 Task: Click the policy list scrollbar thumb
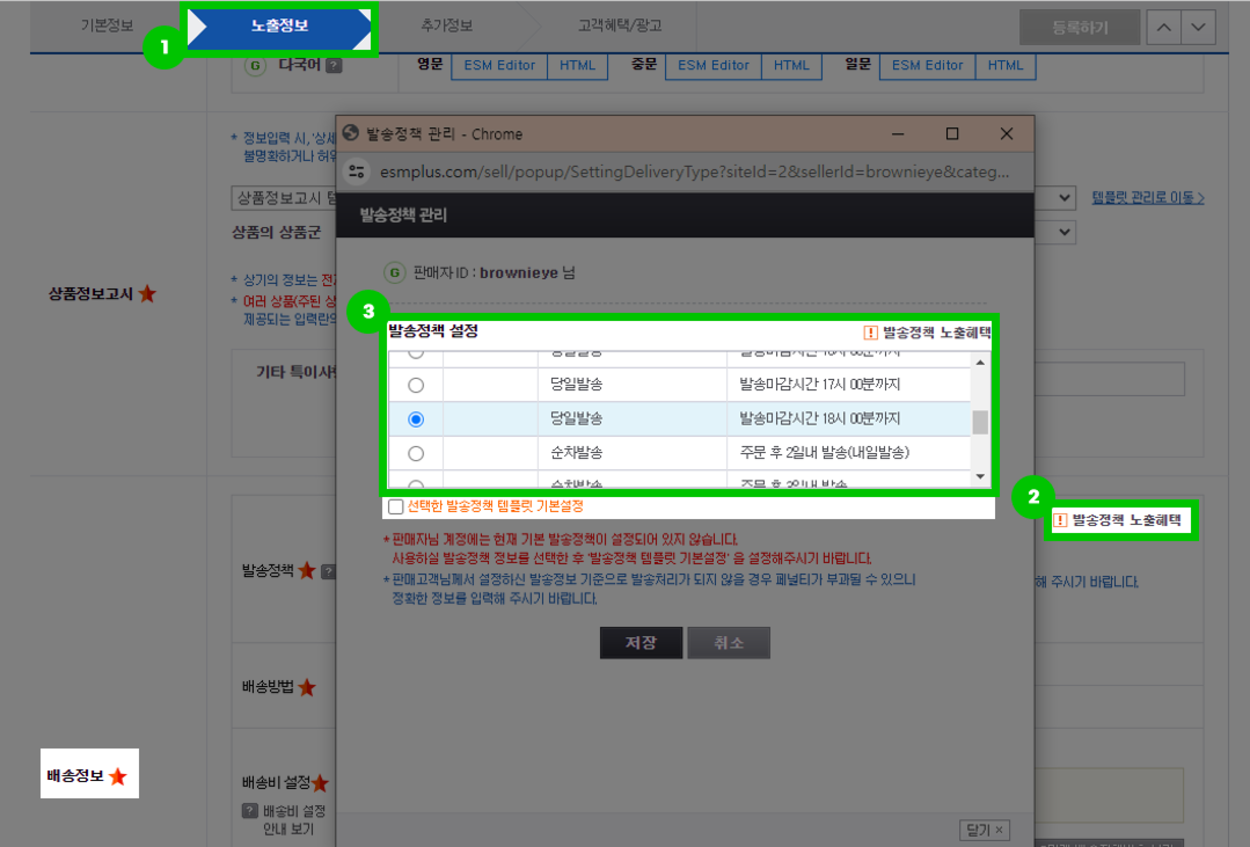(980, 422)
